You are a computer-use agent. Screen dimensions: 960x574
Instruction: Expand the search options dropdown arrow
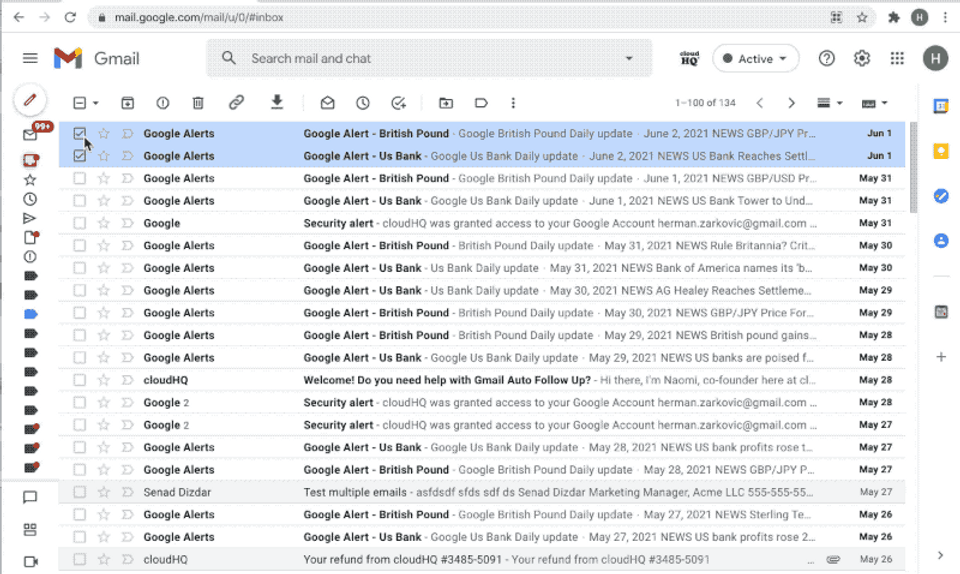point(629,58)
